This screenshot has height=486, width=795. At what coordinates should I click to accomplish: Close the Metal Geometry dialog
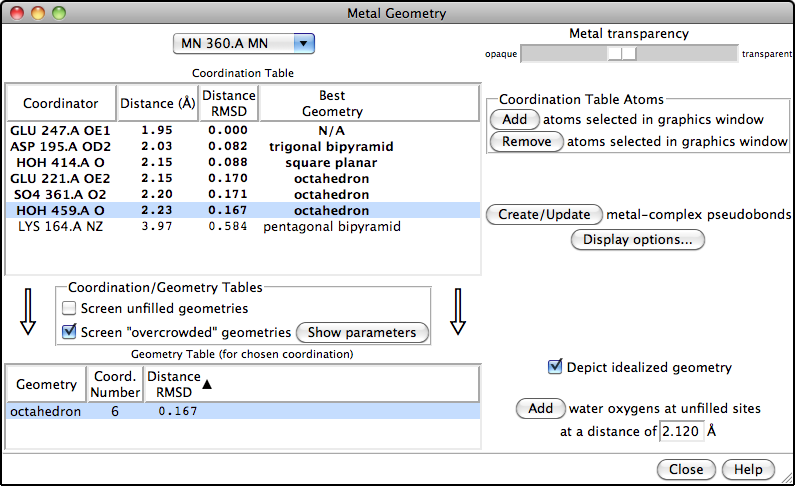click(686, 469)
